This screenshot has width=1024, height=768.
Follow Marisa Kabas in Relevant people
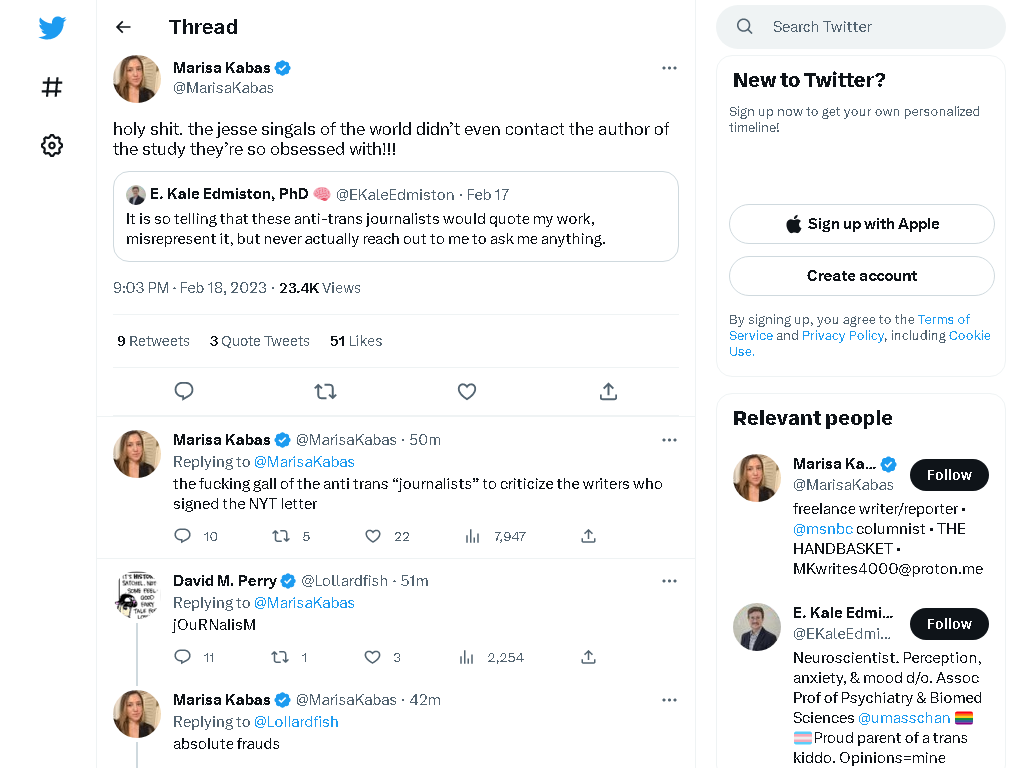(x=949, y=475)
